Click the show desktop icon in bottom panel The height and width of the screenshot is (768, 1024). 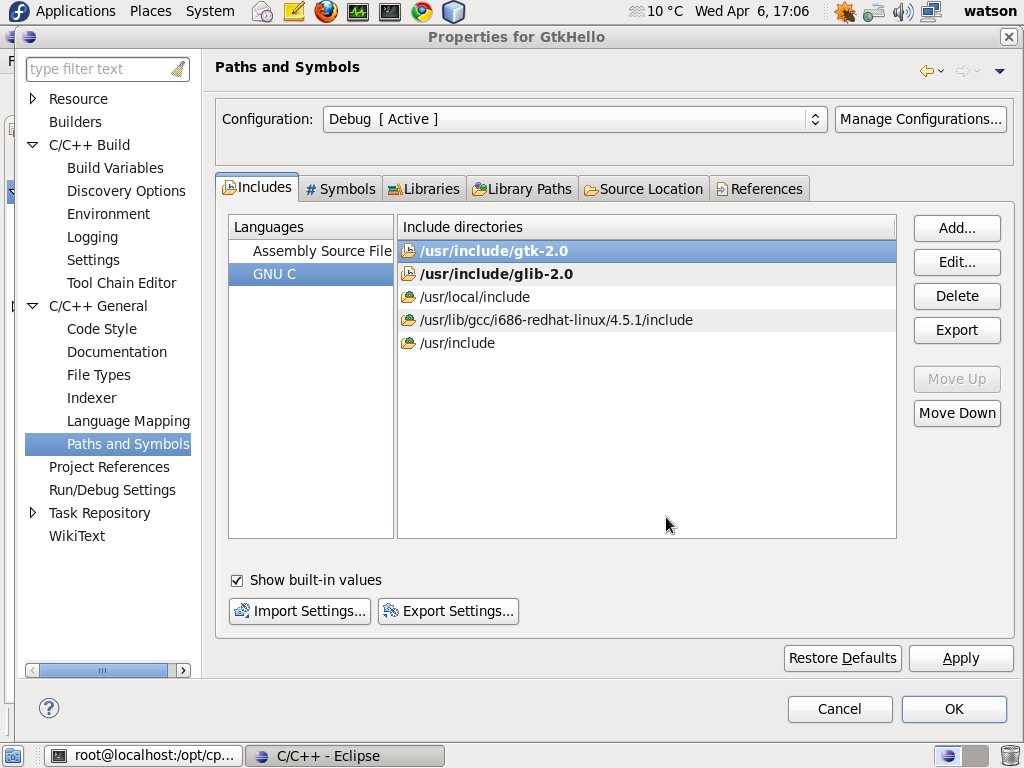coord(13,756)
